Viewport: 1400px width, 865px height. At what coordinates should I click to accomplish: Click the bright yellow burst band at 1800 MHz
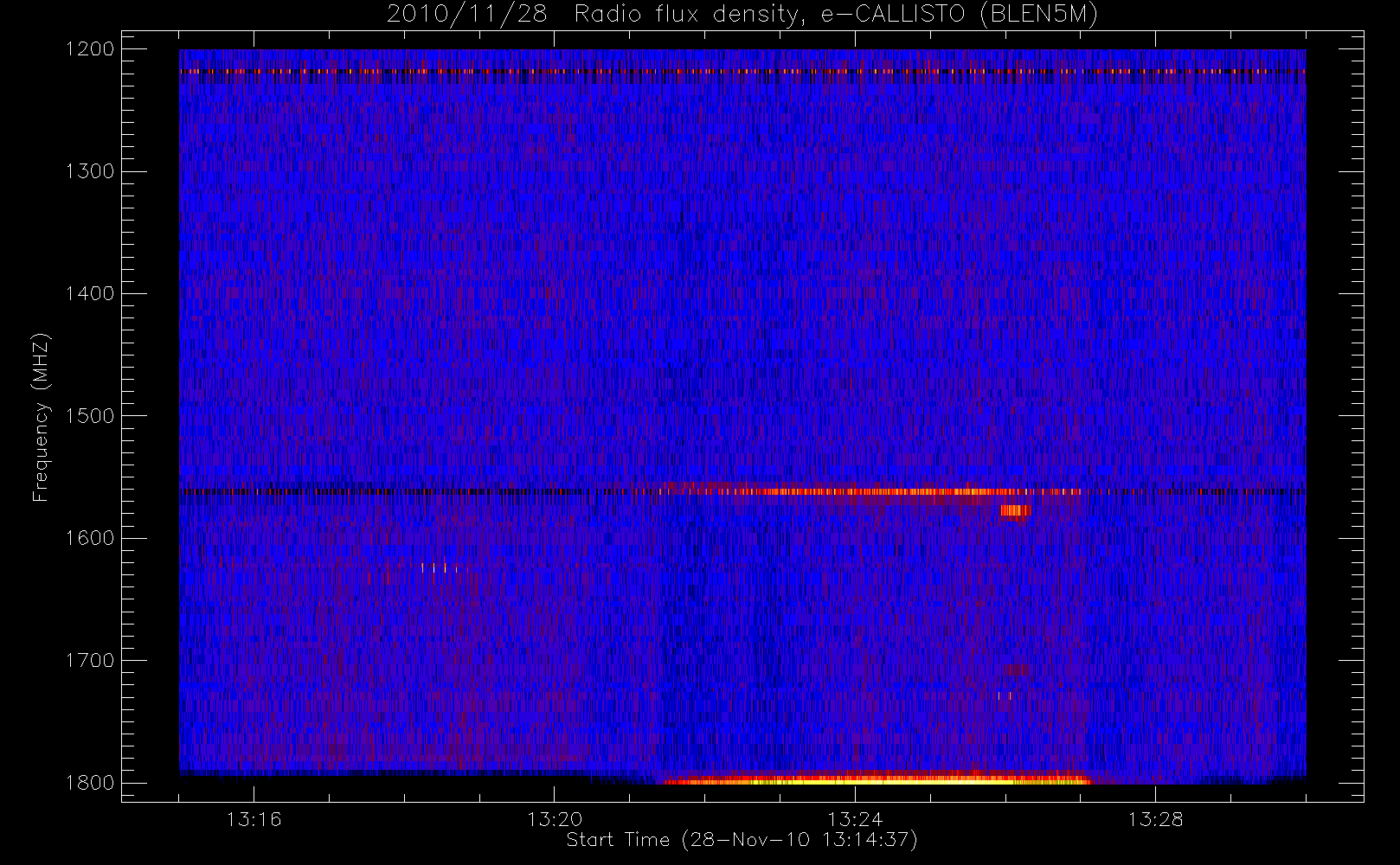[878, 779]
